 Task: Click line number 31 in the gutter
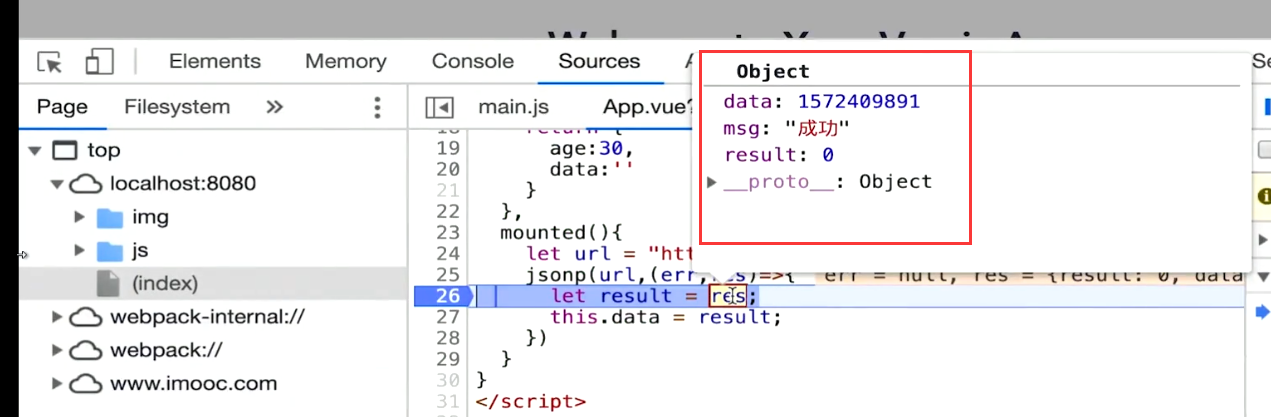[448, 401]
